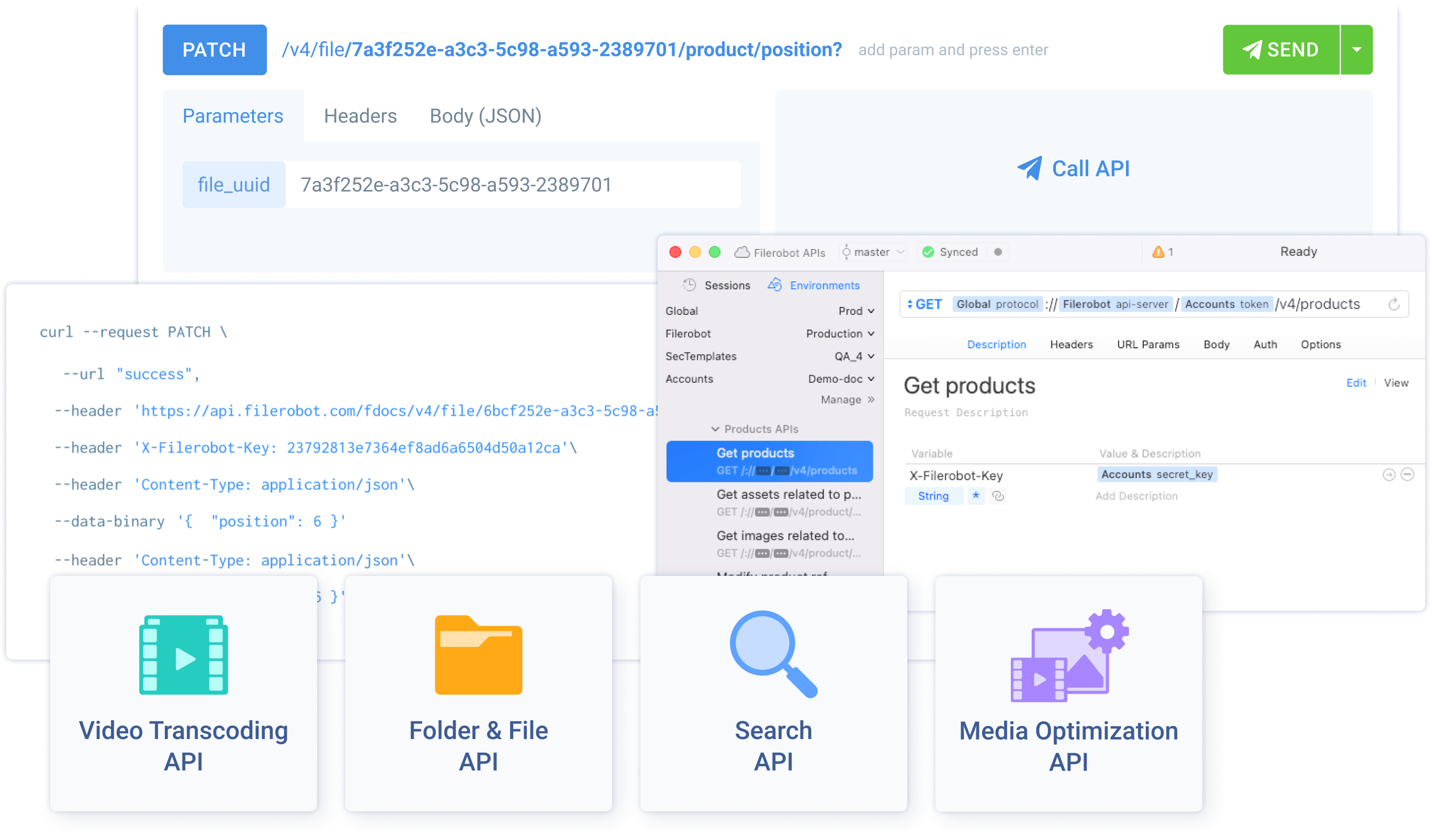Viewport: 1432px width, 840px height.
Task: Open the Demo-doc dropdown for Accounts
Action: click(x=840, y=379)
